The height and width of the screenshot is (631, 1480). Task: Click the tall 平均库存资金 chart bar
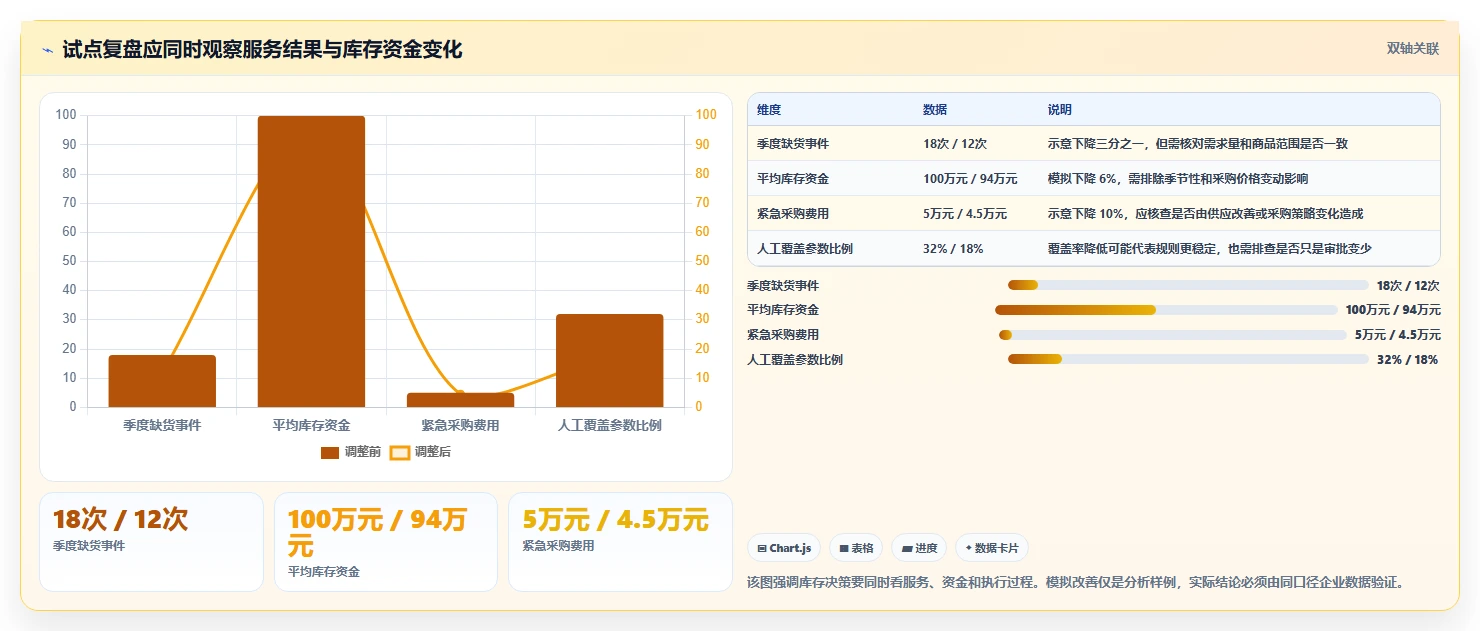311,261
